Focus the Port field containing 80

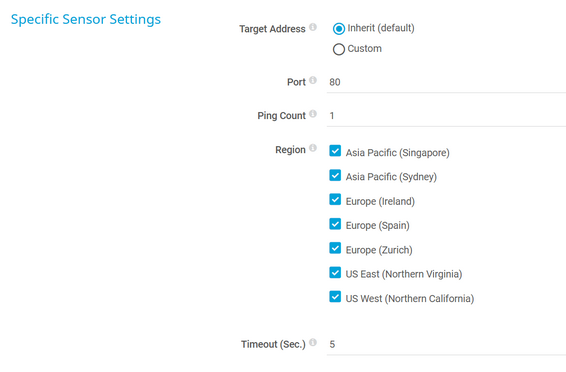pyautogui.click(x=446, y=82)
